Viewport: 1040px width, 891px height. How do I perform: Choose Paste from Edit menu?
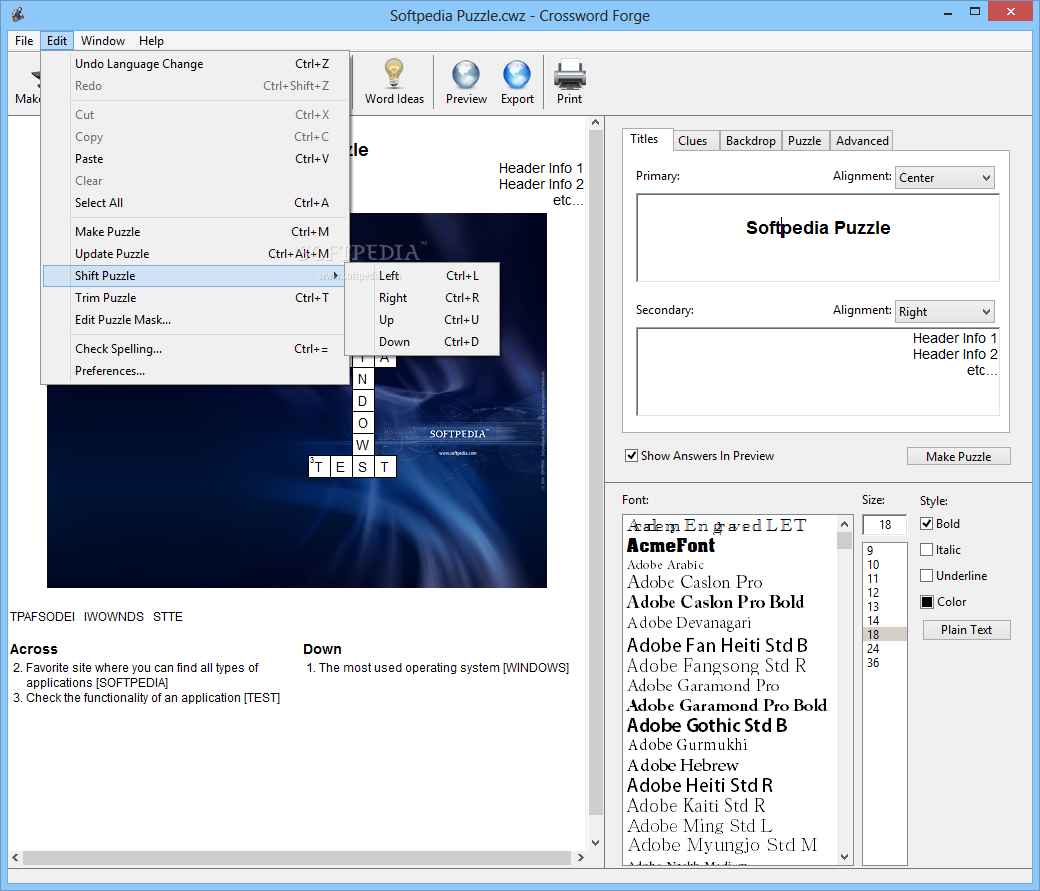[194, 159]
